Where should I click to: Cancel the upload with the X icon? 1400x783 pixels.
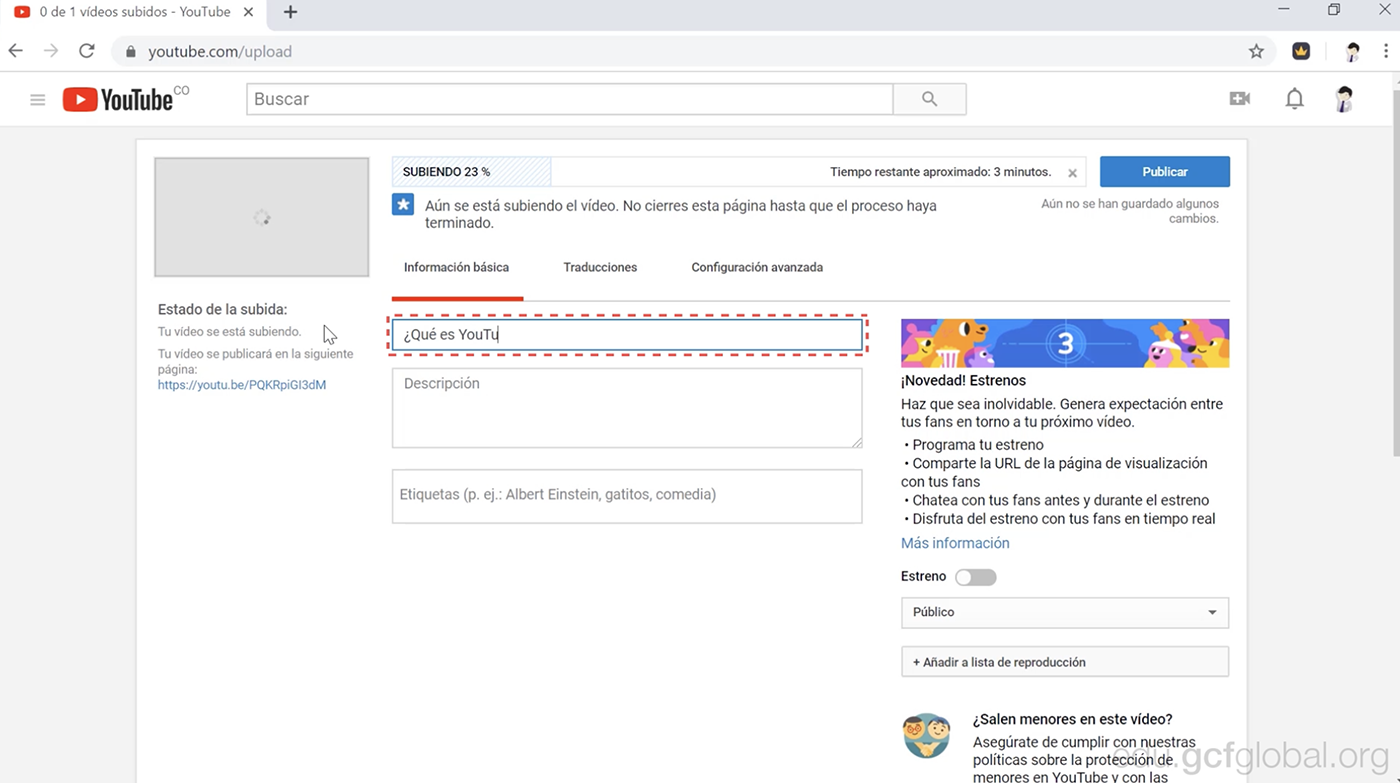pyautogui.click(x=1072, y=173)
